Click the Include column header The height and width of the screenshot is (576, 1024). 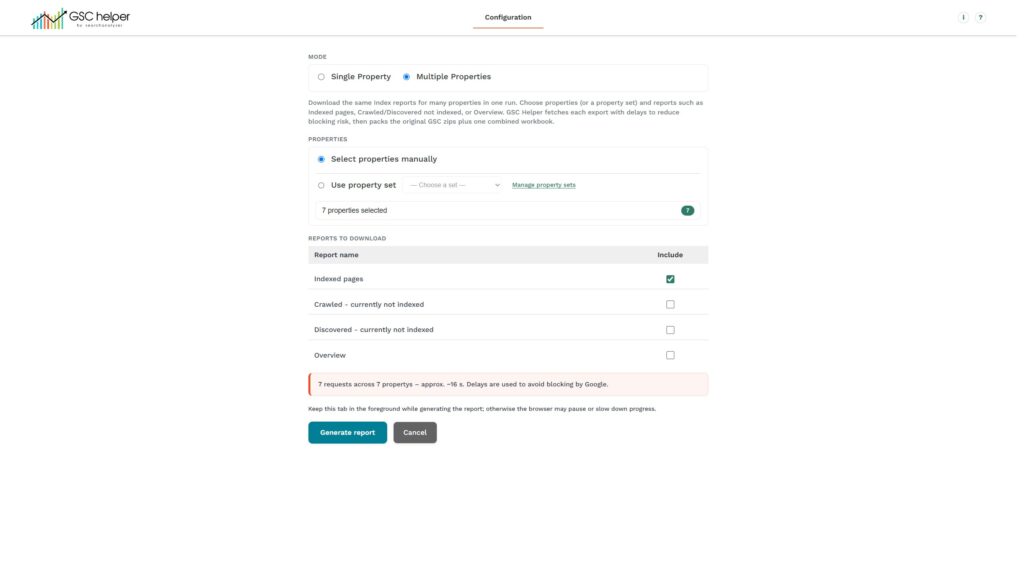[670, 255]
